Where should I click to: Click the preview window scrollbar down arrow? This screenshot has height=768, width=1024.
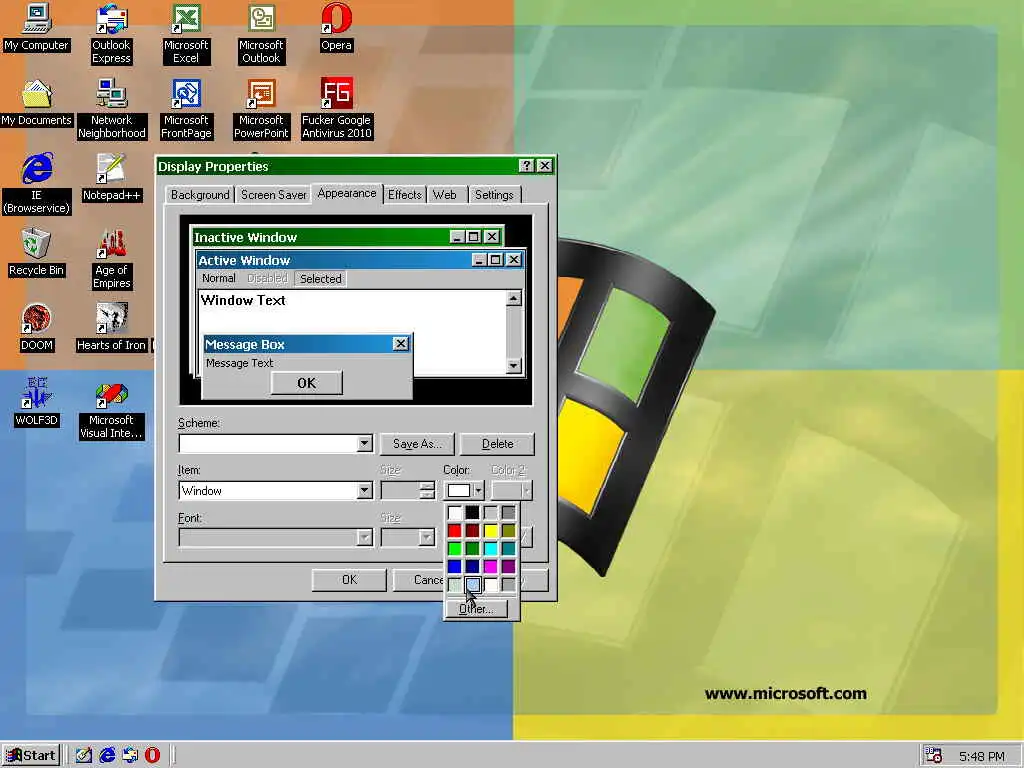pos(514,365)
